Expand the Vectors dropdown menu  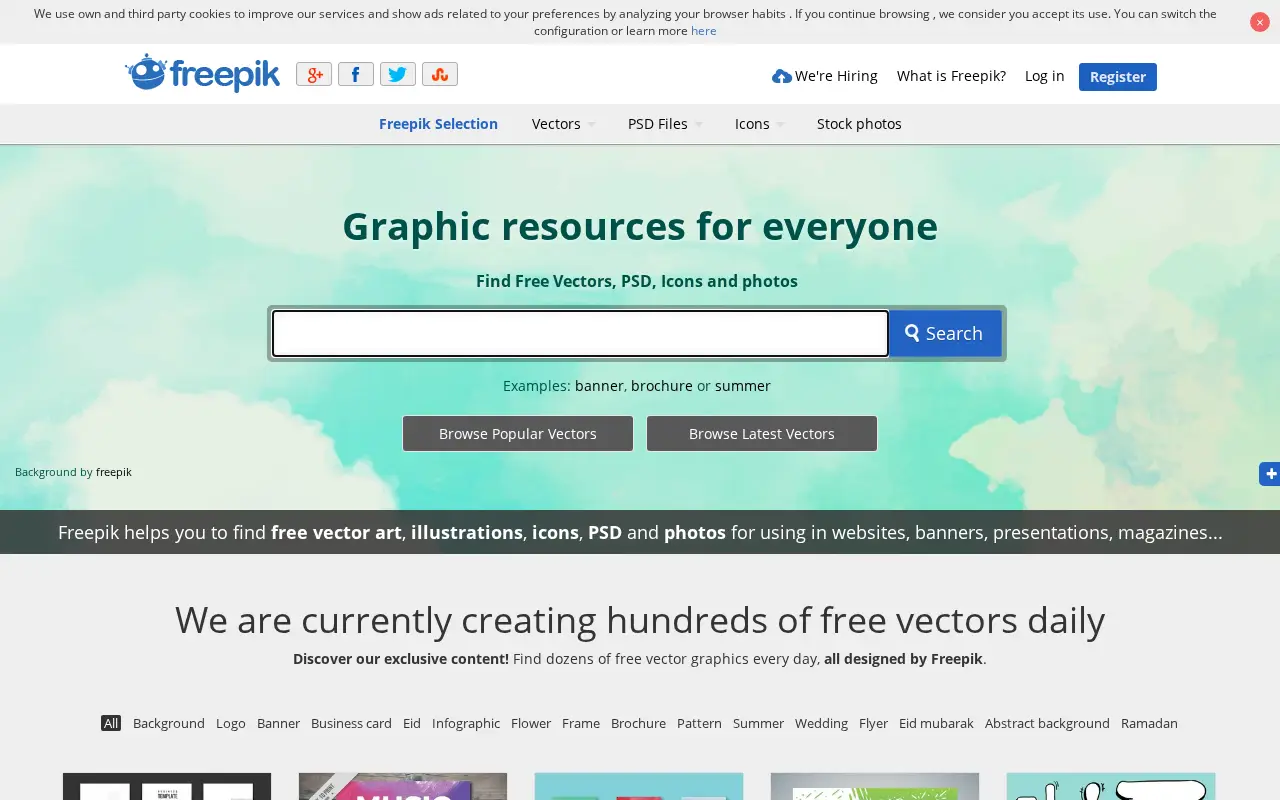[563, 124]
